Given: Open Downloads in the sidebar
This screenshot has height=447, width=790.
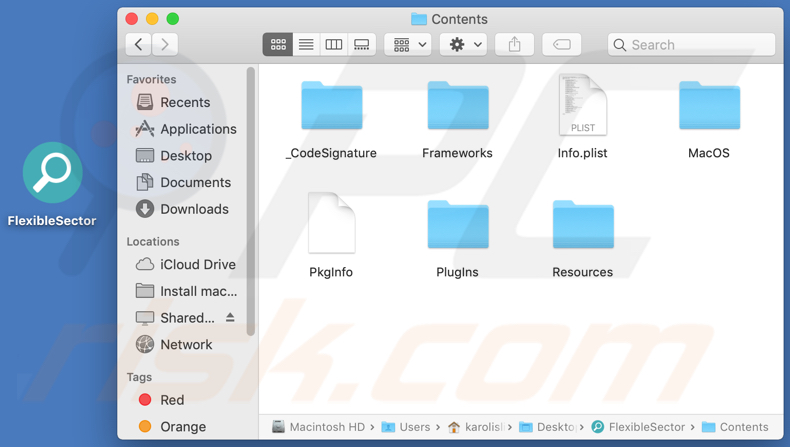Looking at the screenshot, I should coord(182,209).
